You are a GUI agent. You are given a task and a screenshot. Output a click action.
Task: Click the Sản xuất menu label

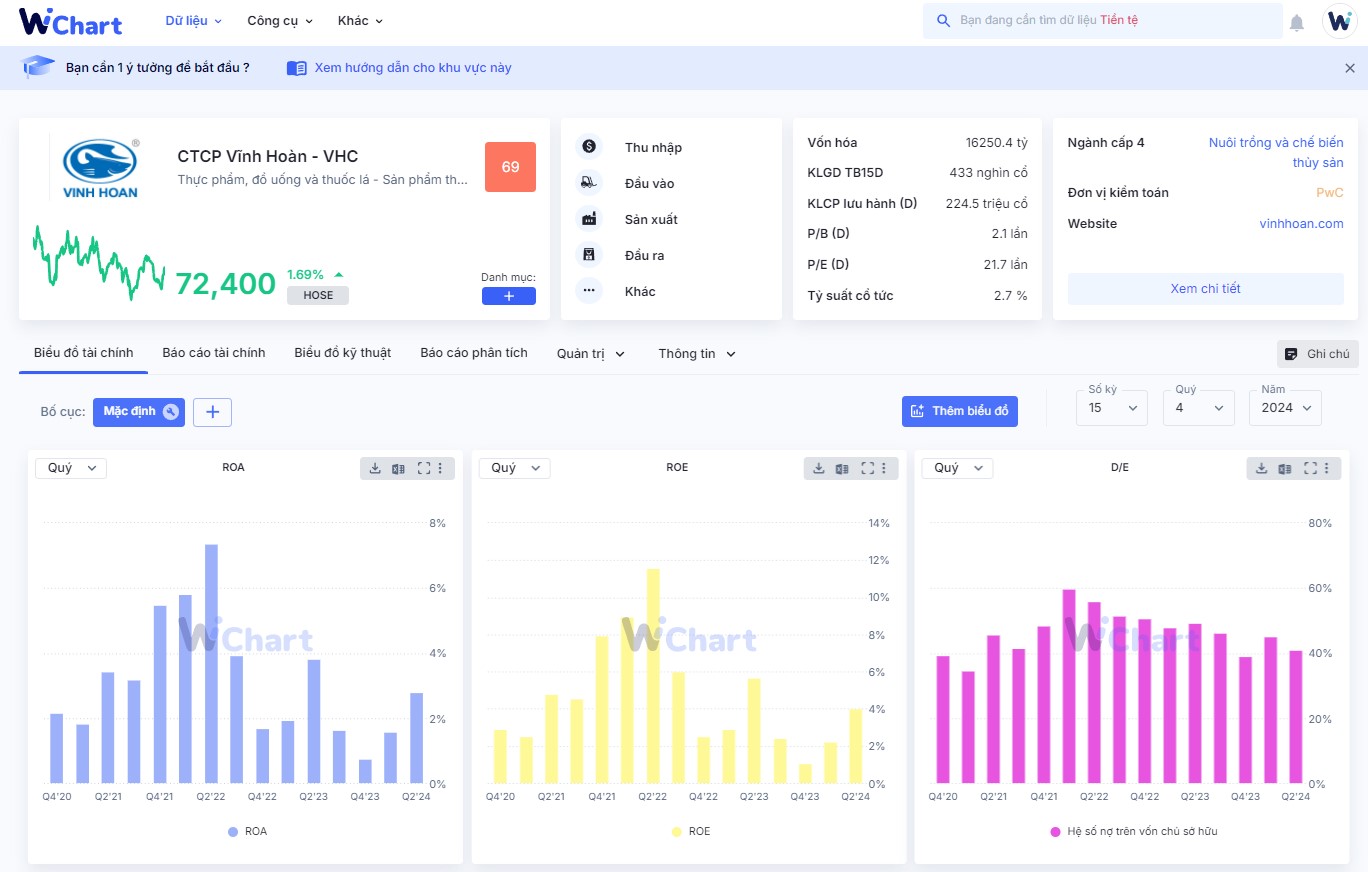[651, 220]
